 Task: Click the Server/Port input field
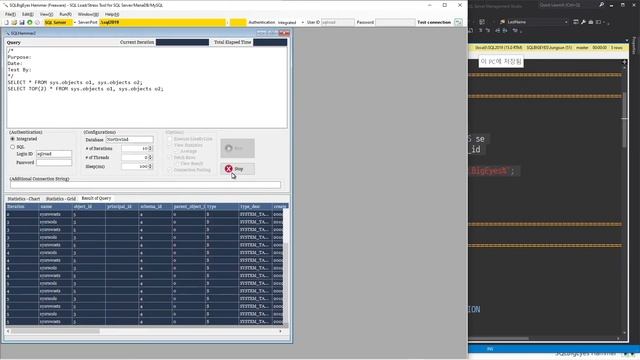coord(162,22)
